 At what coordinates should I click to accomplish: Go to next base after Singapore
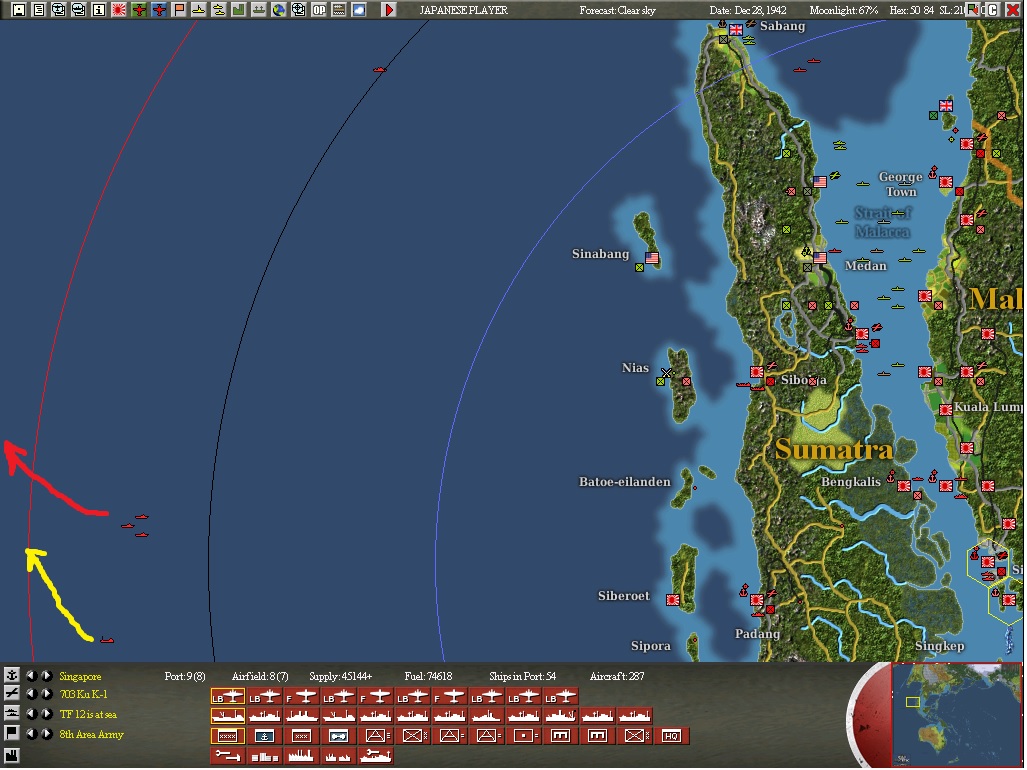(47, 676)
